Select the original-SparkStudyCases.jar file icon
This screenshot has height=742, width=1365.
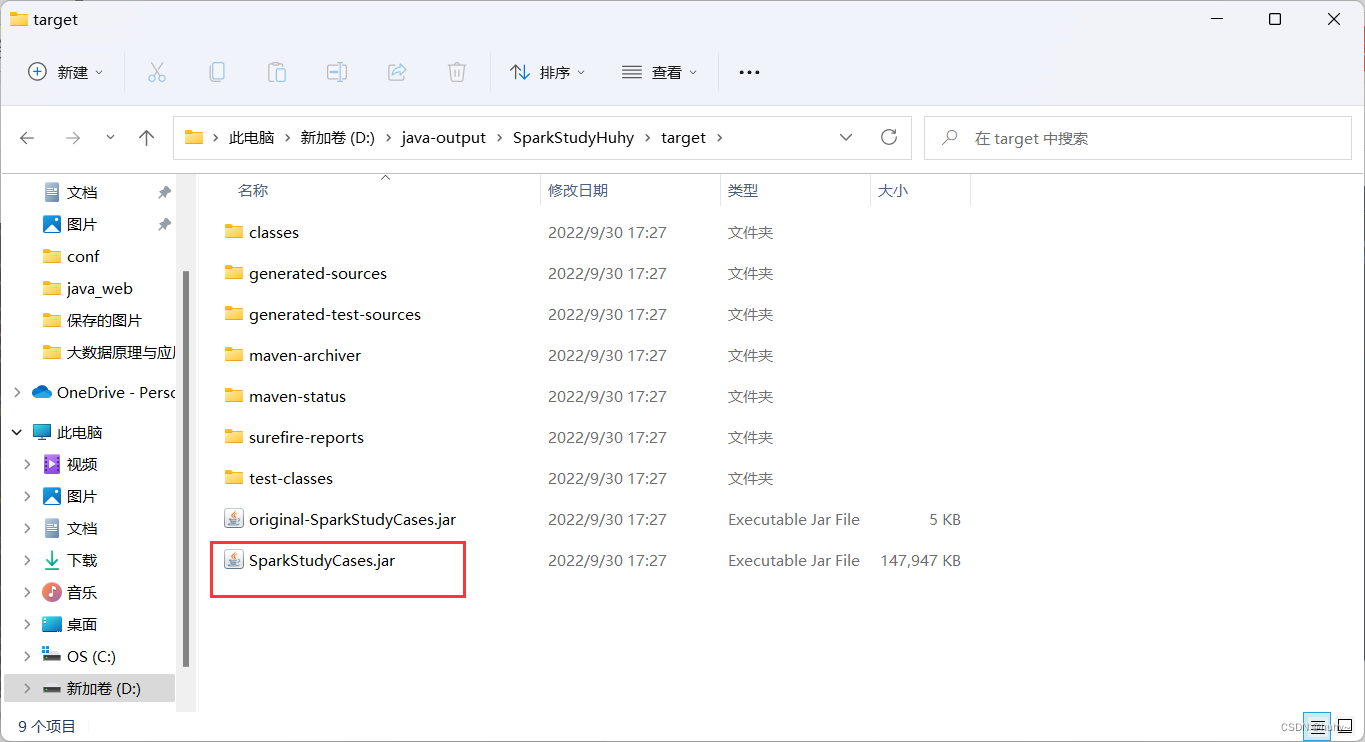(233, 519)
